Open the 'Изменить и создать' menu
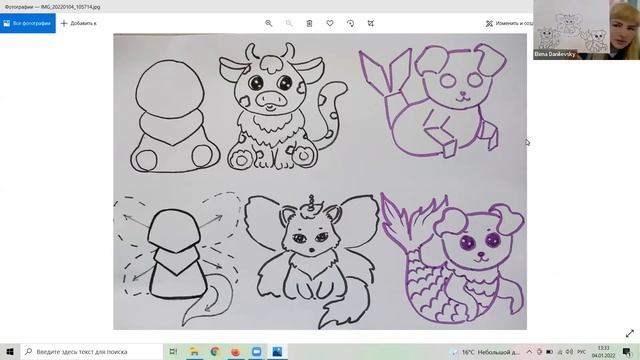The height and width of the screenshot is (360, 640). (x=509, y=23)
